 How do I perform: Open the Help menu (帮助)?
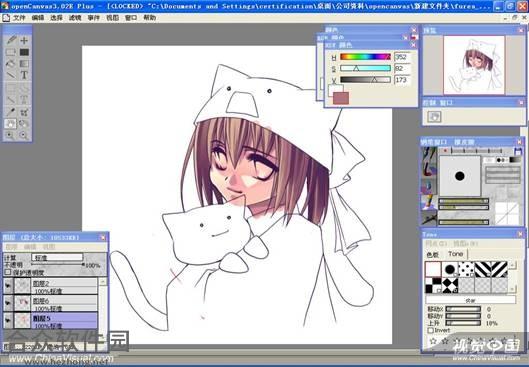[x=149, y=18]
